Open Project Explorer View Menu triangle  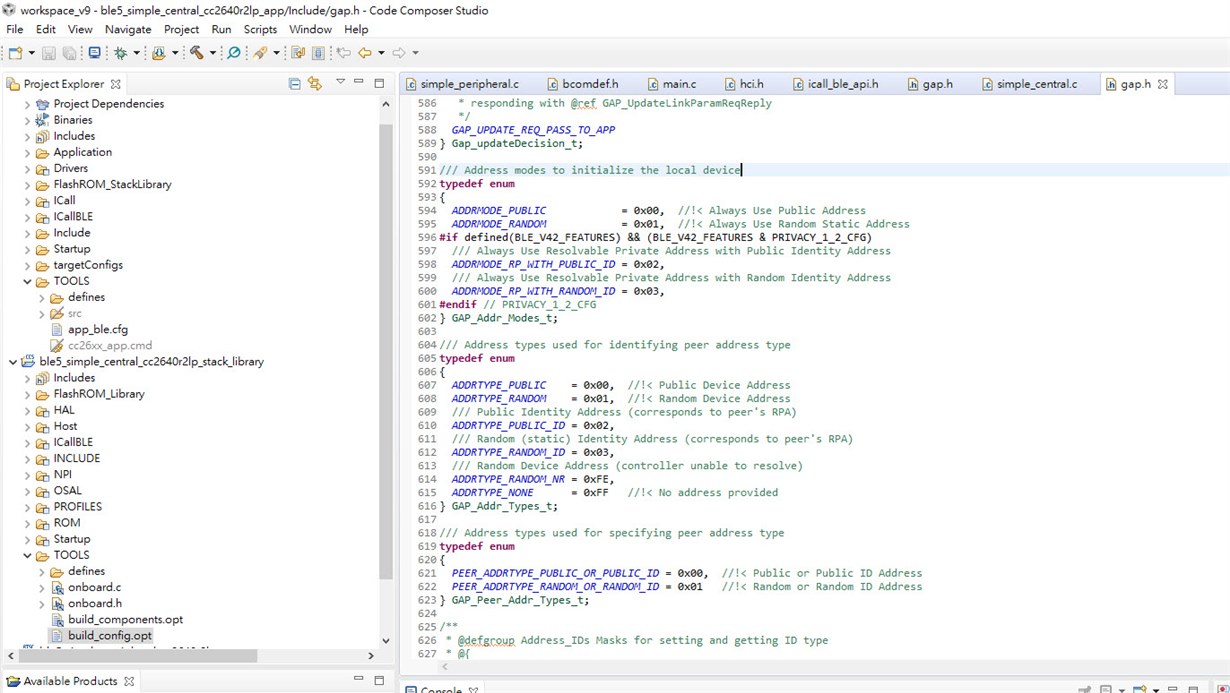pyautogui.click(x=340, y=83)
